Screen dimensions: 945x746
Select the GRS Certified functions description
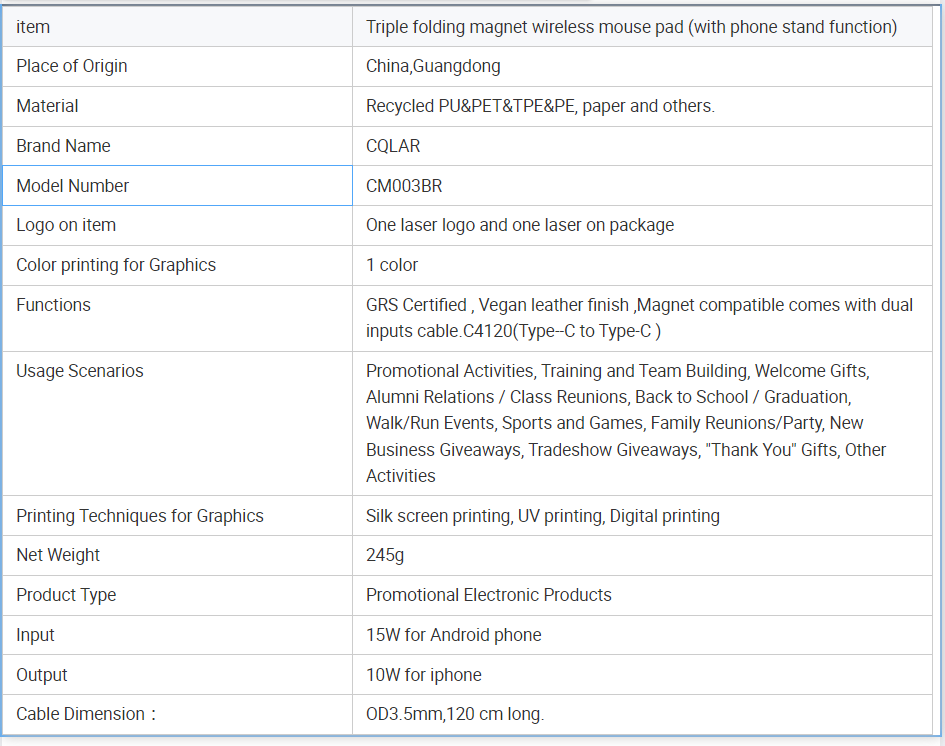point(639,318)
